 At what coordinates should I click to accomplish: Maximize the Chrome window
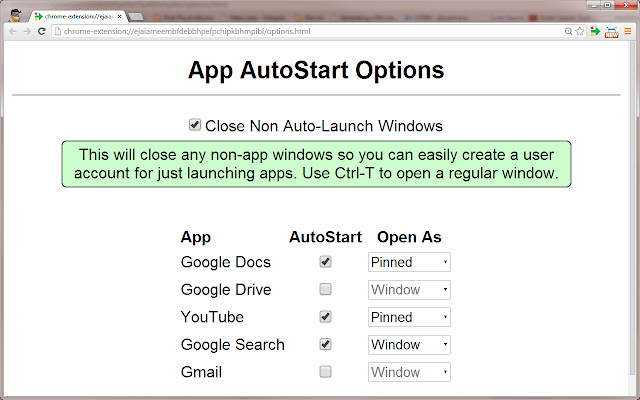pos(607,5)
